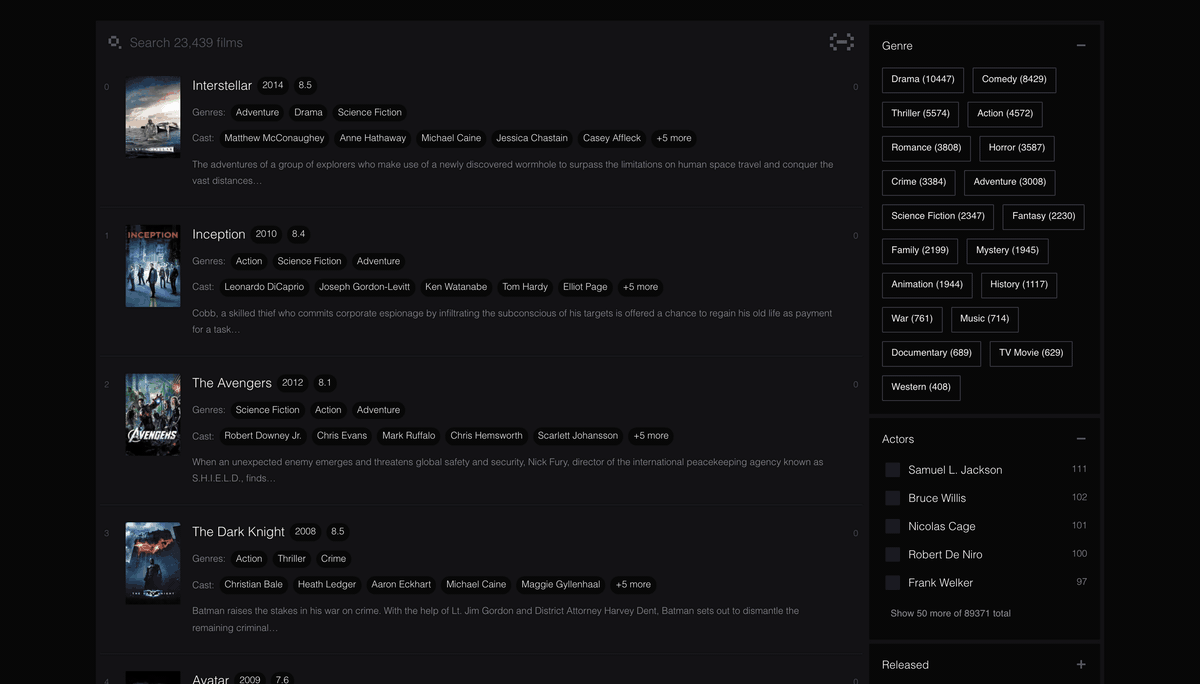Open the Inception poster thumbnail
Screen dimensions: 1200x684
point(153,266)
